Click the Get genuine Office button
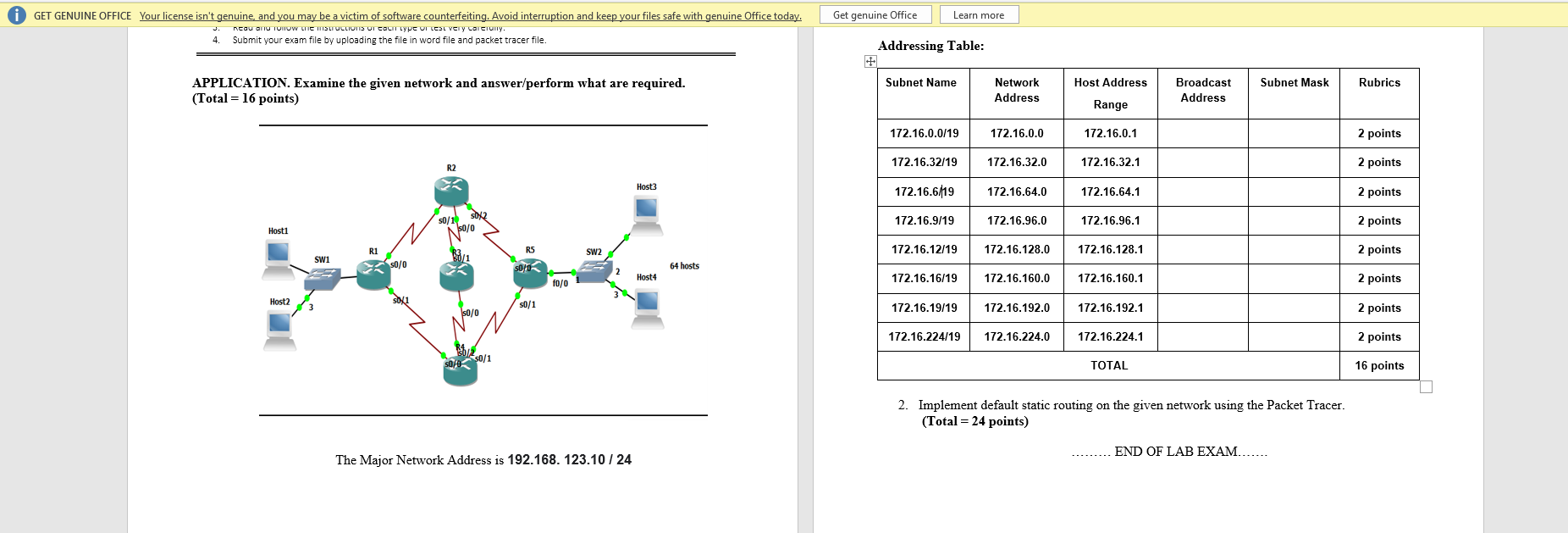Viewport: 1568px width, 533px height. click(875, 15)
